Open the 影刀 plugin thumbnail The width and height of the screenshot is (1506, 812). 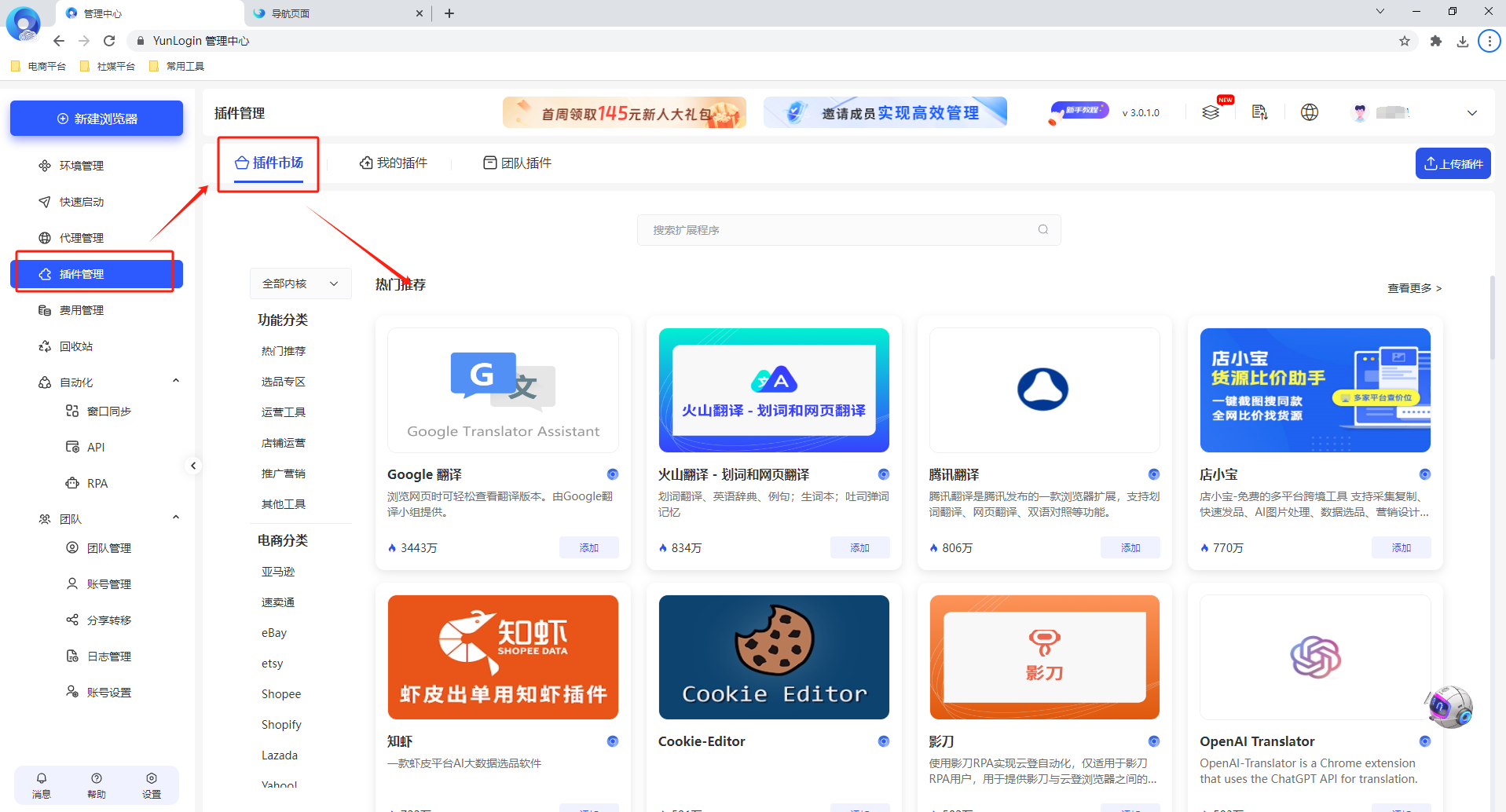[1044, 657]
